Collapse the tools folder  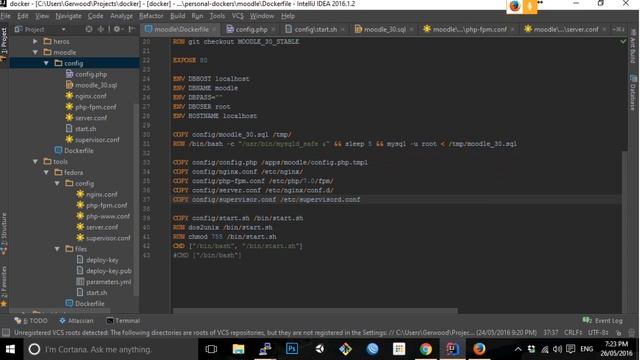tap(36, 162)
